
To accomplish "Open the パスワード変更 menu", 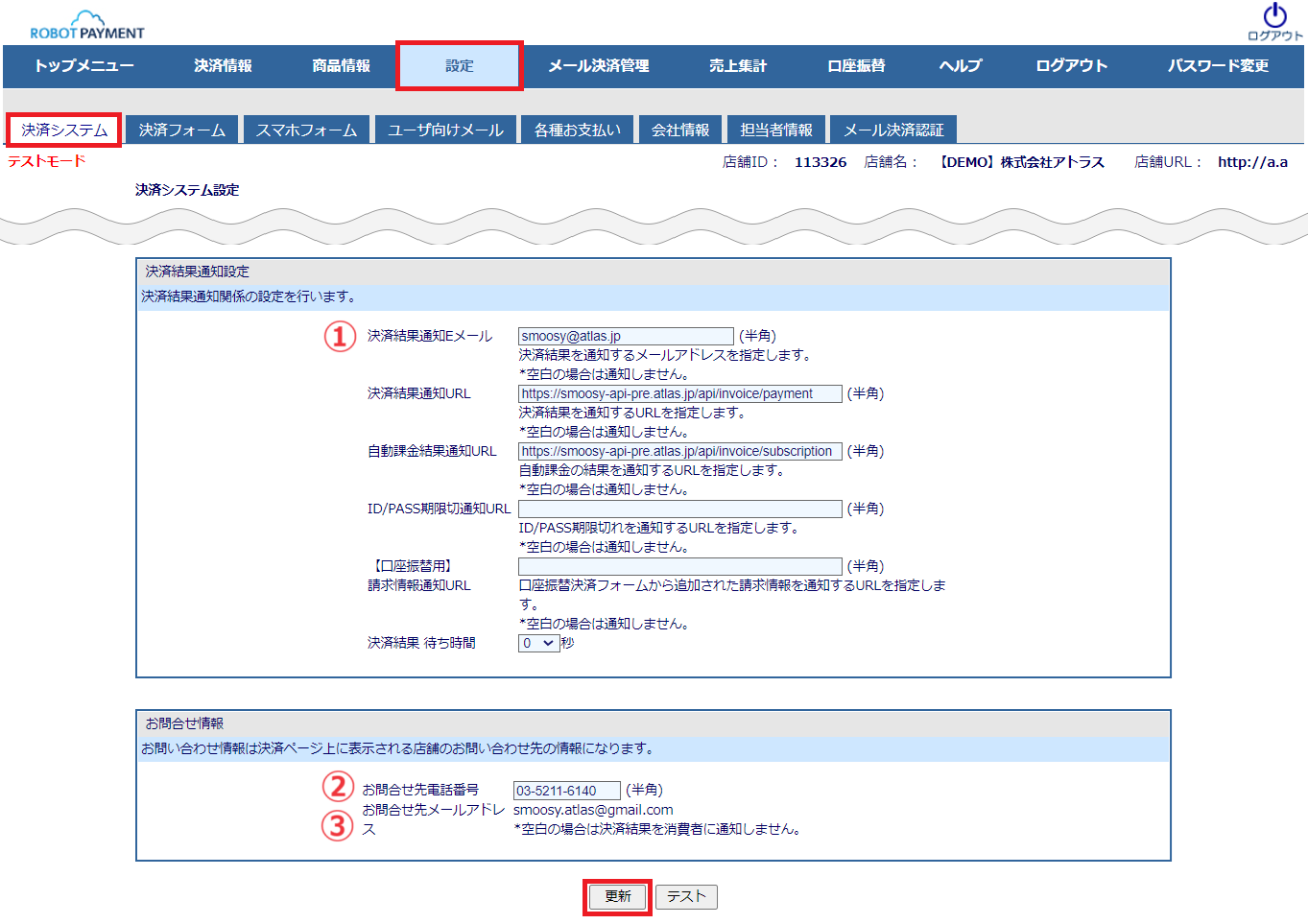I will (1218, 66).
